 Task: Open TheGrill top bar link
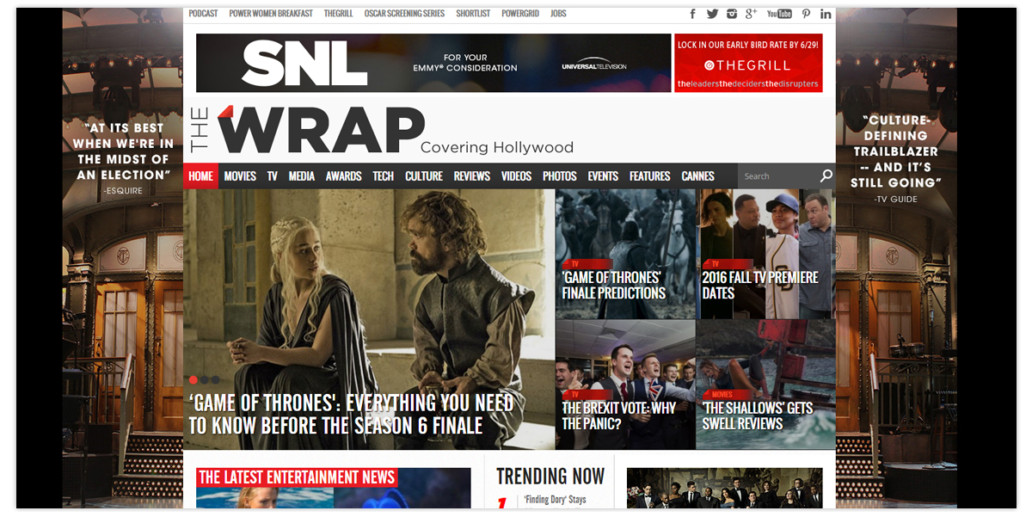338,13
